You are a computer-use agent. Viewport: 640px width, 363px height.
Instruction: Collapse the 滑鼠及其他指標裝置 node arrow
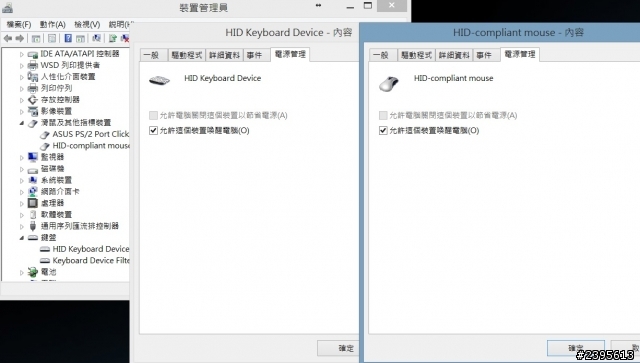(x=22, y=123)
